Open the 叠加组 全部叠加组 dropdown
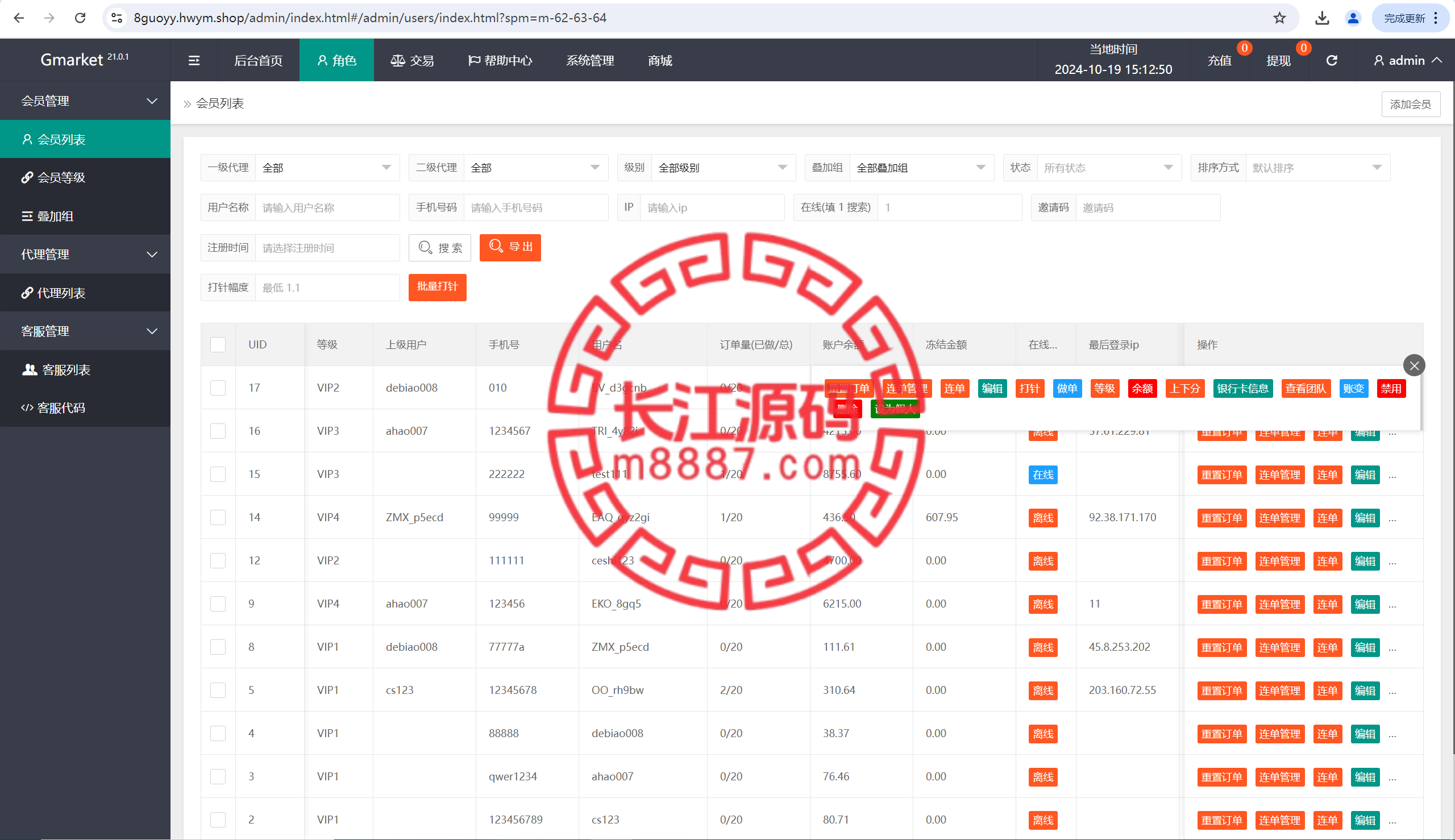This screenshot has width=1455, height=840. point(921,167)
